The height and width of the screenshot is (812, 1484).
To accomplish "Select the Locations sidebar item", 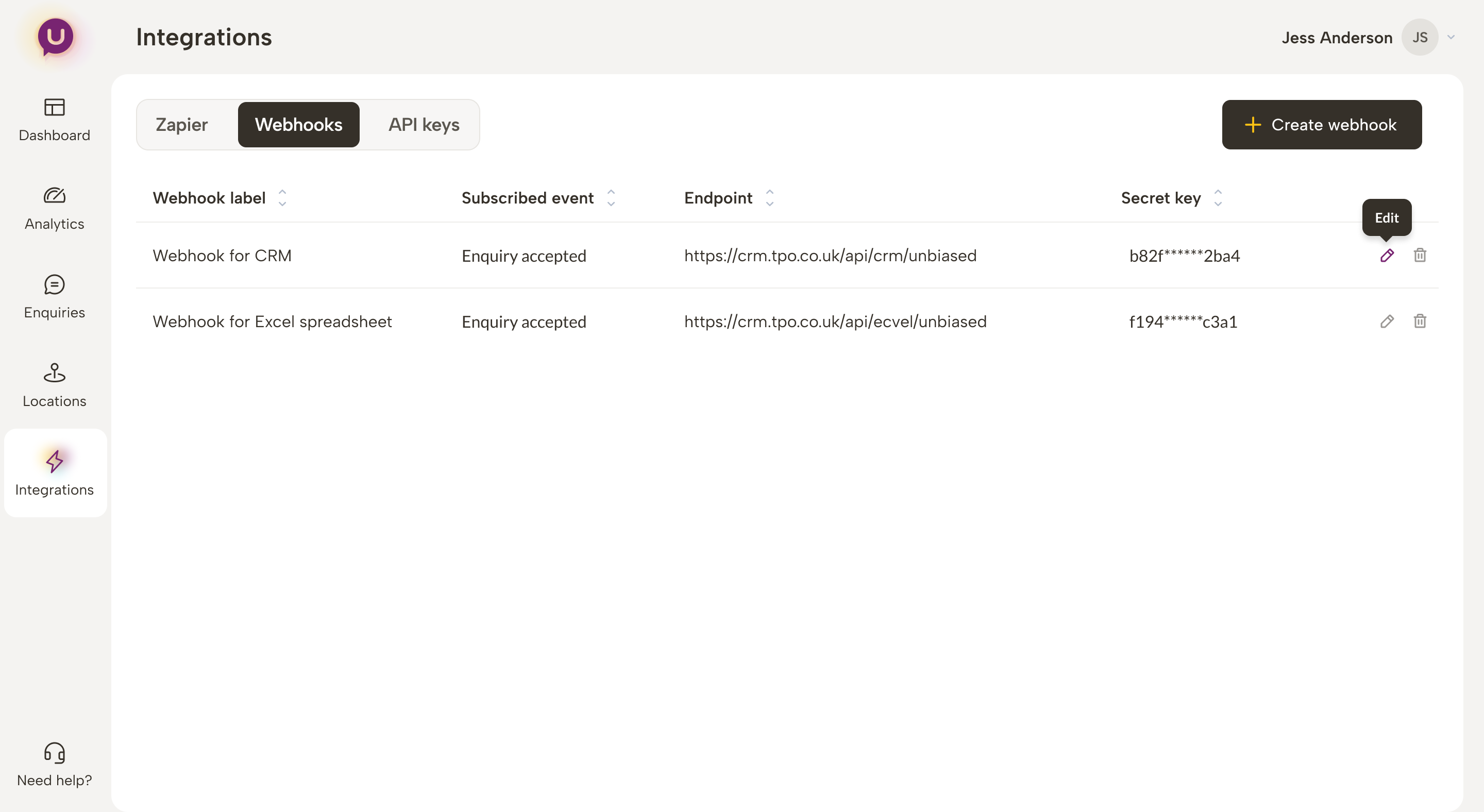I will [x=54, y=386].
